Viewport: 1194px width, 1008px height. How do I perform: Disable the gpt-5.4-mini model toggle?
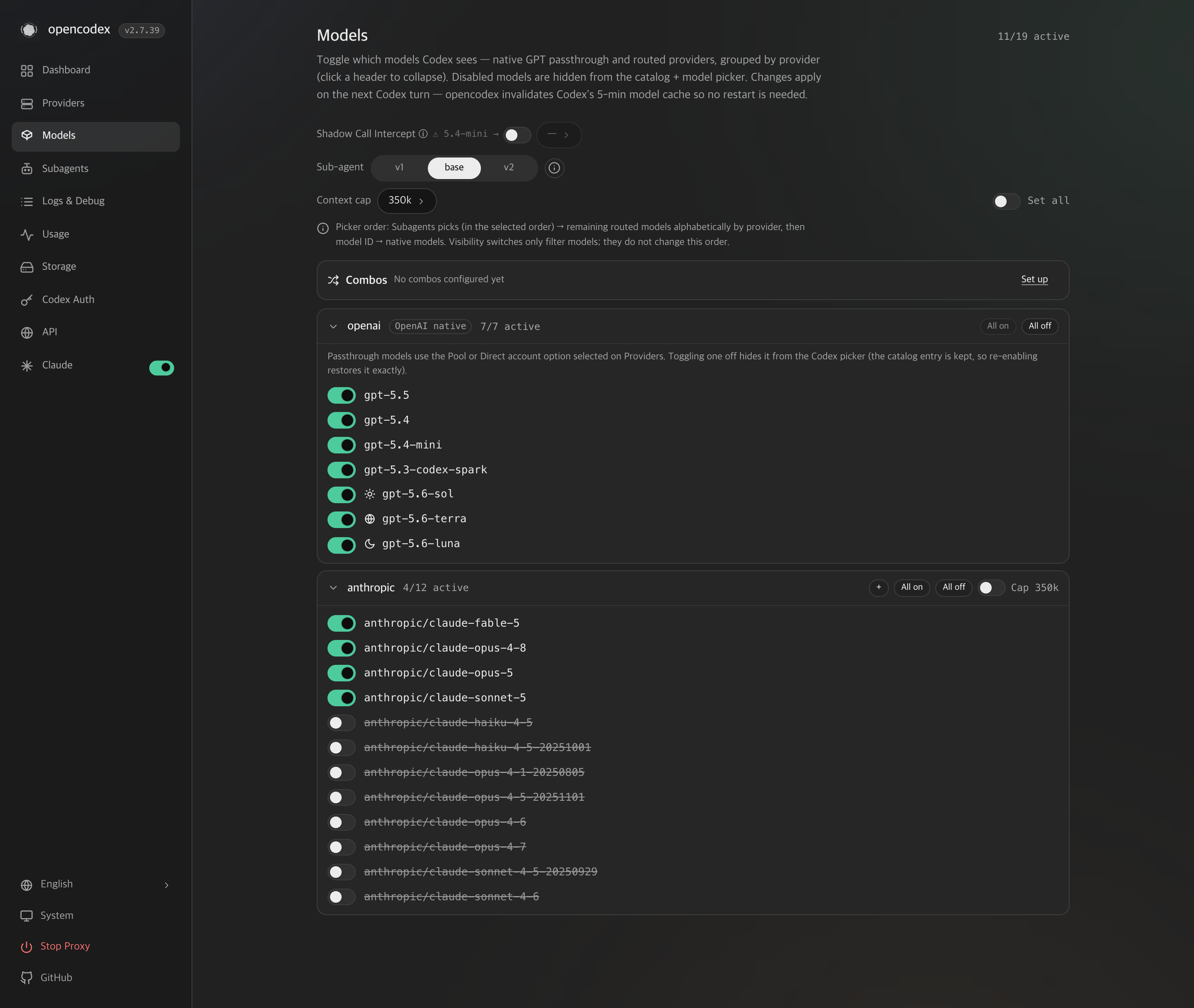341,445
